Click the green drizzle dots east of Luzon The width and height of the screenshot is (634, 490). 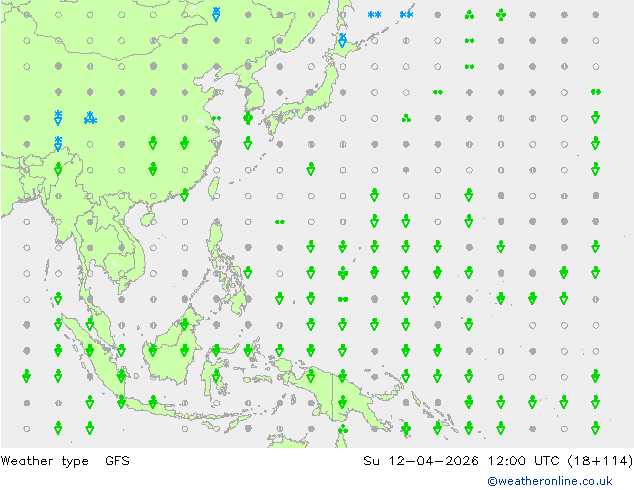click(x=279, y=222)
